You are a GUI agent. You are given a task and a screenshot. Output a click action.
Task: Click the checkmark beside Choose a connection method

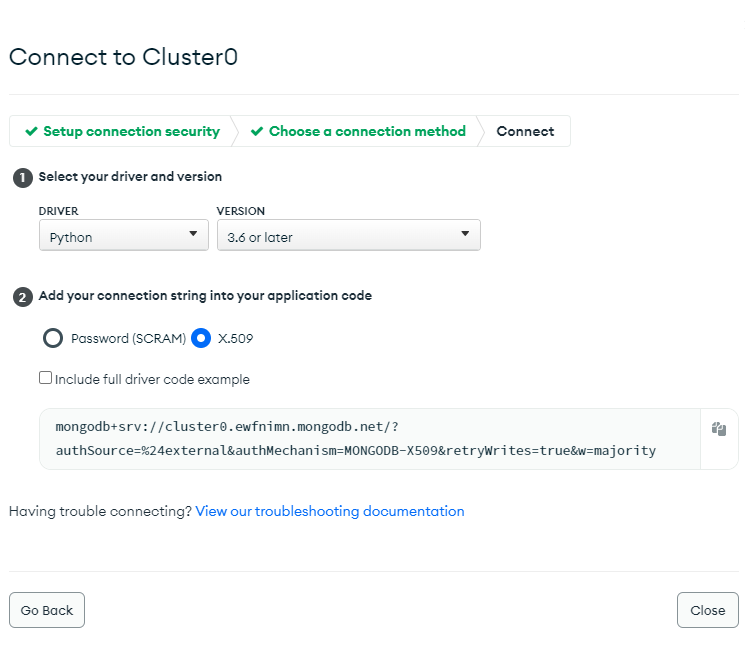pyautogui.click(x=257, y=131)
